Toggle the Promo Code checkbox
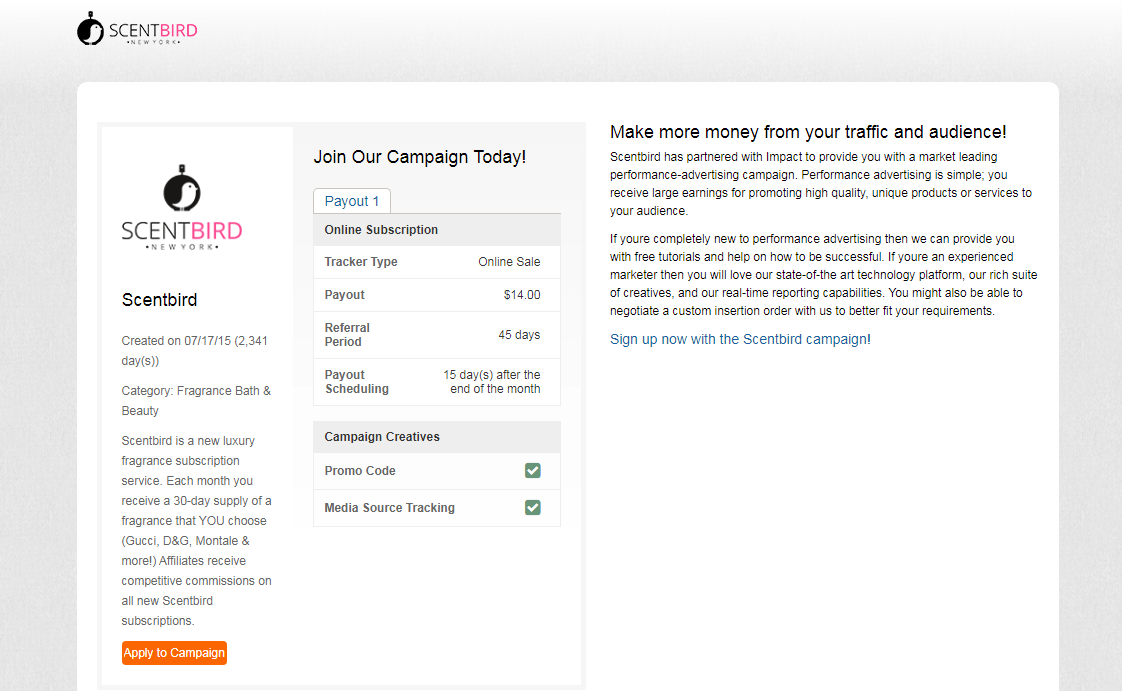This screenshot has width=1122, height=691. coord(532,471)
